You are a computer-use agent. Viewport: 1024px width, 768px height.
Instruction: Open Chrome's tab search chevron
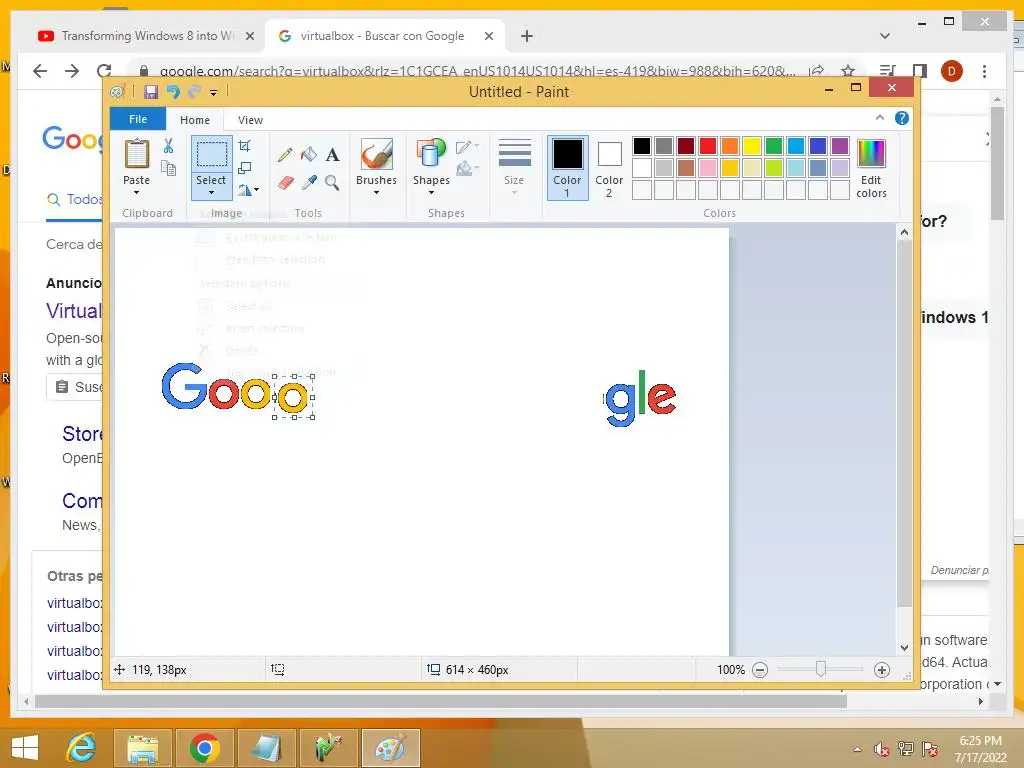coord(885,36)
